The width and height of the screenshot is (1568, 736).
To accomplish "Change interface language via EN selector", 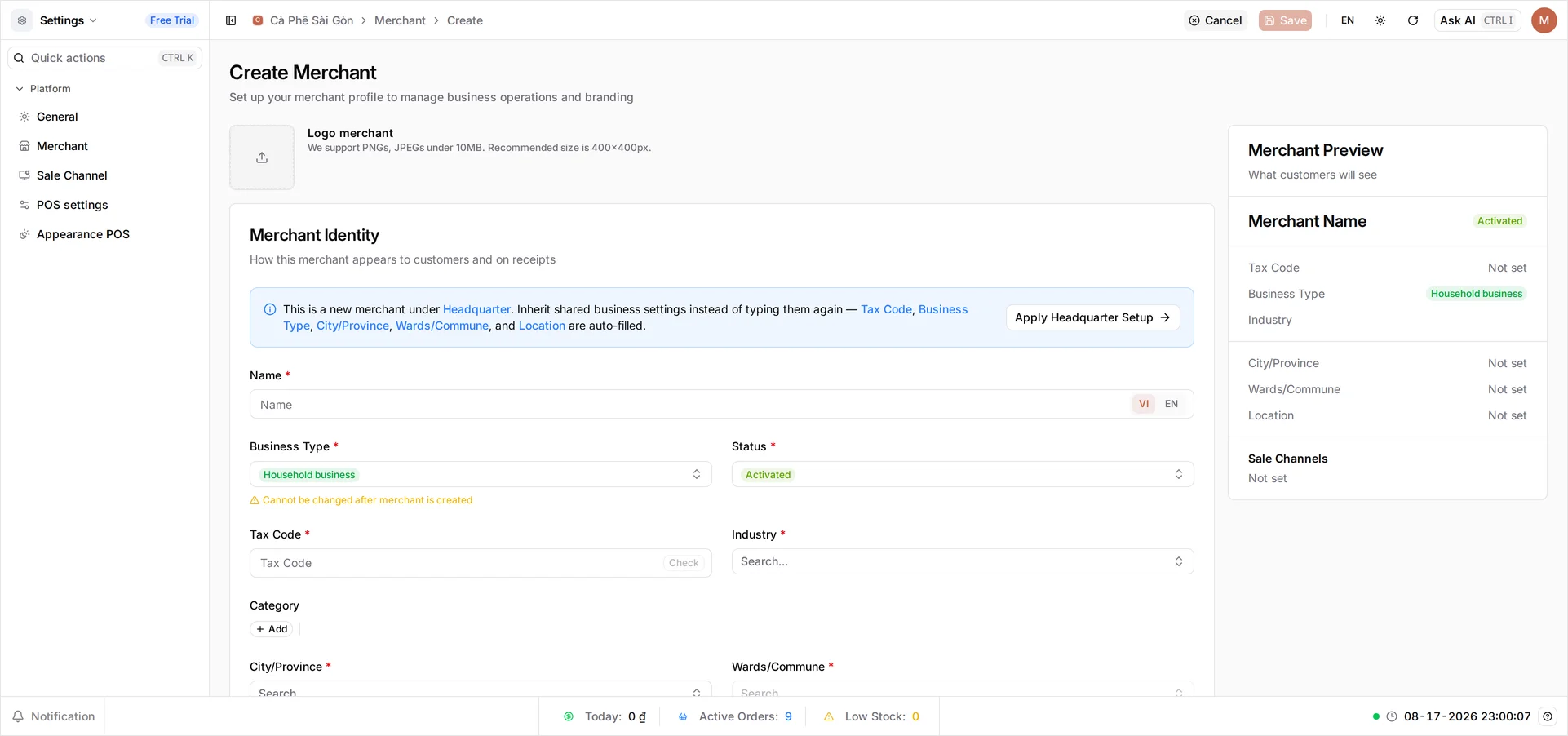I will 1348,20.
